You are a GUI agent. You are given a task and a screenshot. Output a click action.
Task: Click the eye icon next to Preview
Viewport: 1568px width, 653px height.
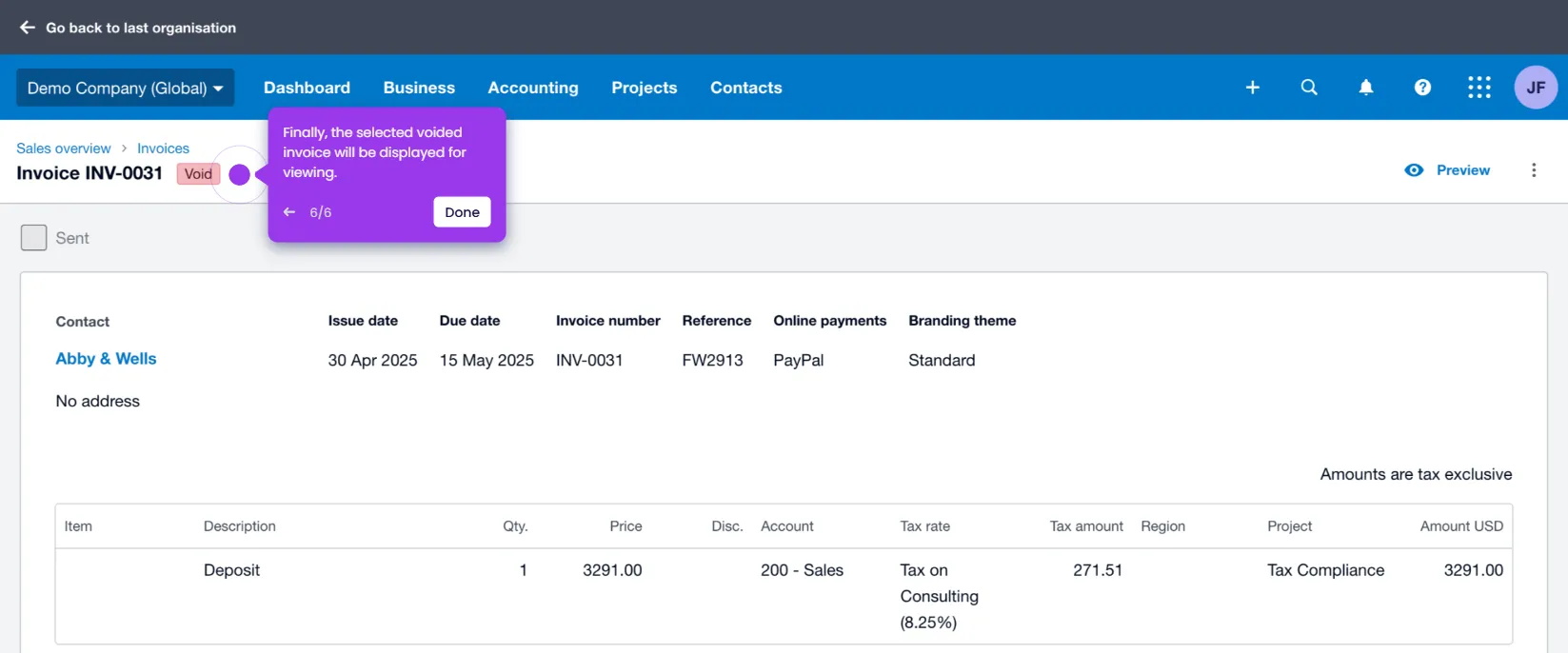tap(1414, 170)
